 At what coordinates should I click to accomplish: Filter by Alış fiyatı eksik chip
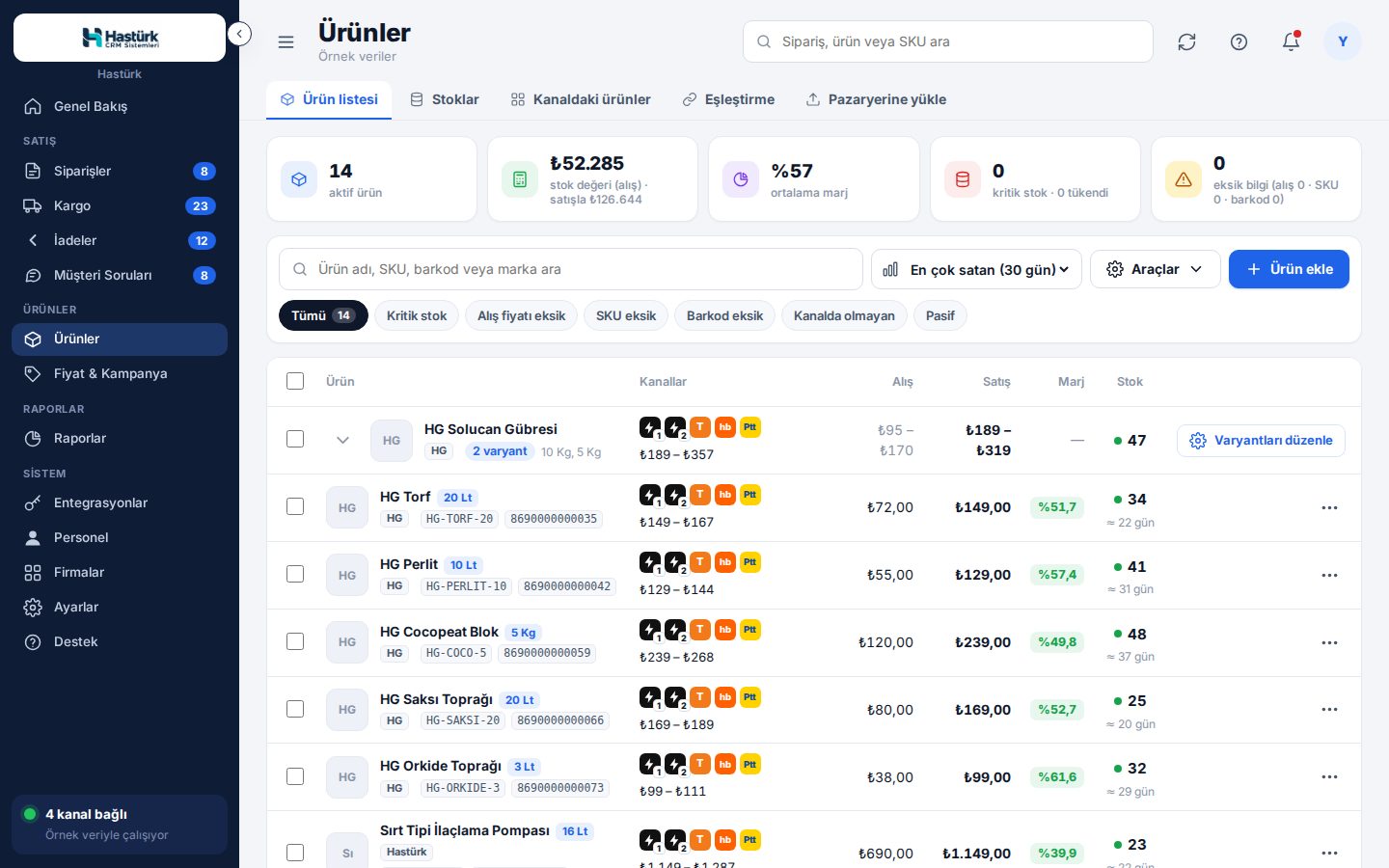521,315
